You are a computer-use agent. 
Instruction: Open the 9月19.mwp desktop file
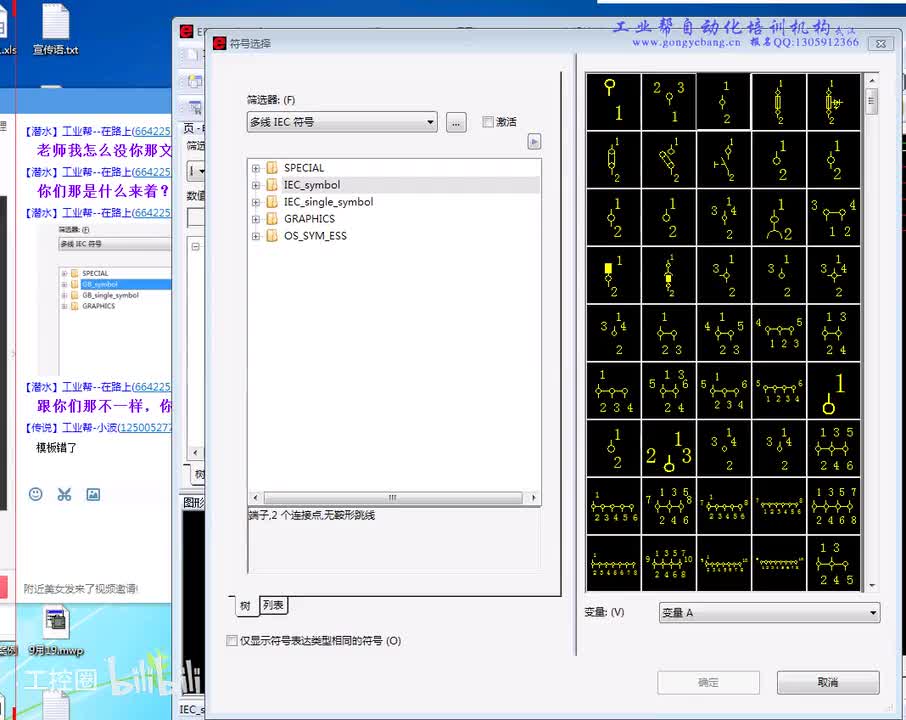pos(56,630)
